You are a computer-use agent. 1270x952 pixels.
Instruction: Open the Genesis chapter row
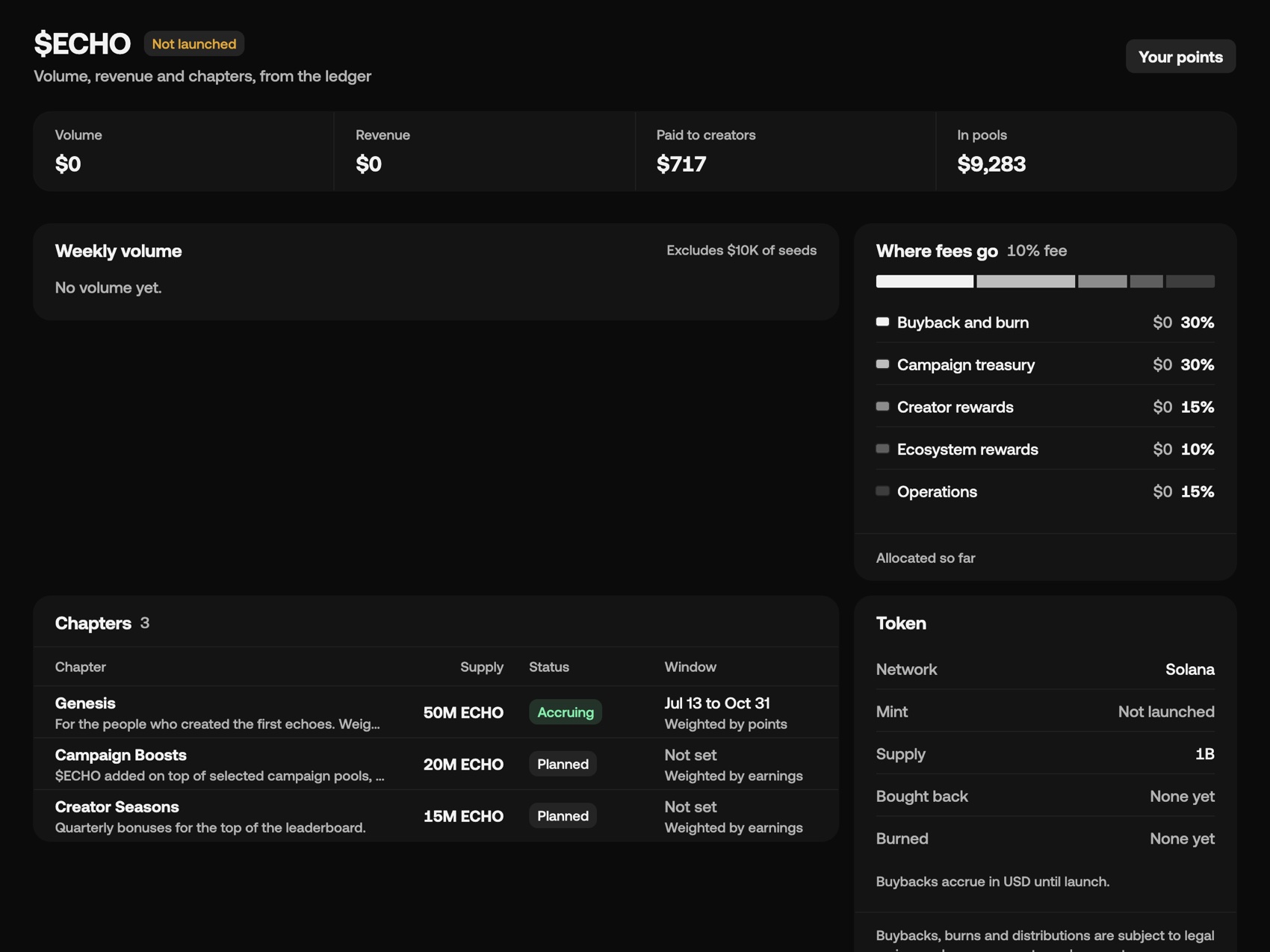[x=436, y=712]
